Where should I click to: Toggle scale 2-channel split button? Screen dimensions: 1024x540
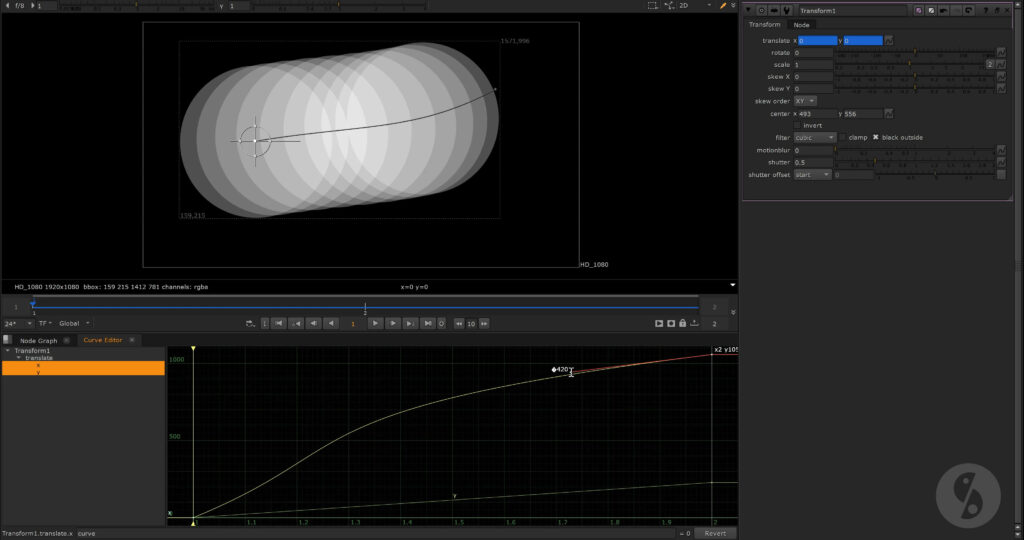pyautogui.click(x=989, y=64)
